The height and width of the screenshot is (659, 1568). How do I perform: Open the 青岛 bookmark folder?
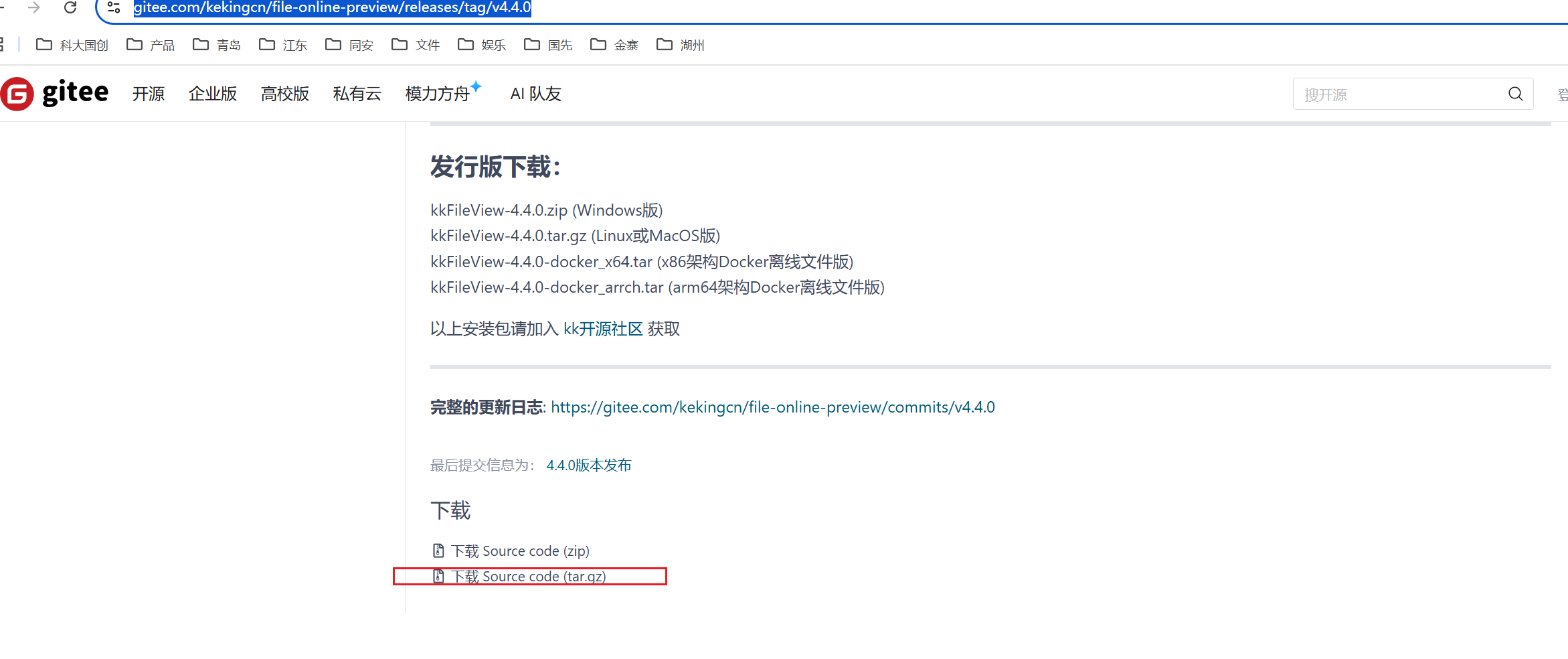(x=217, y=45)
